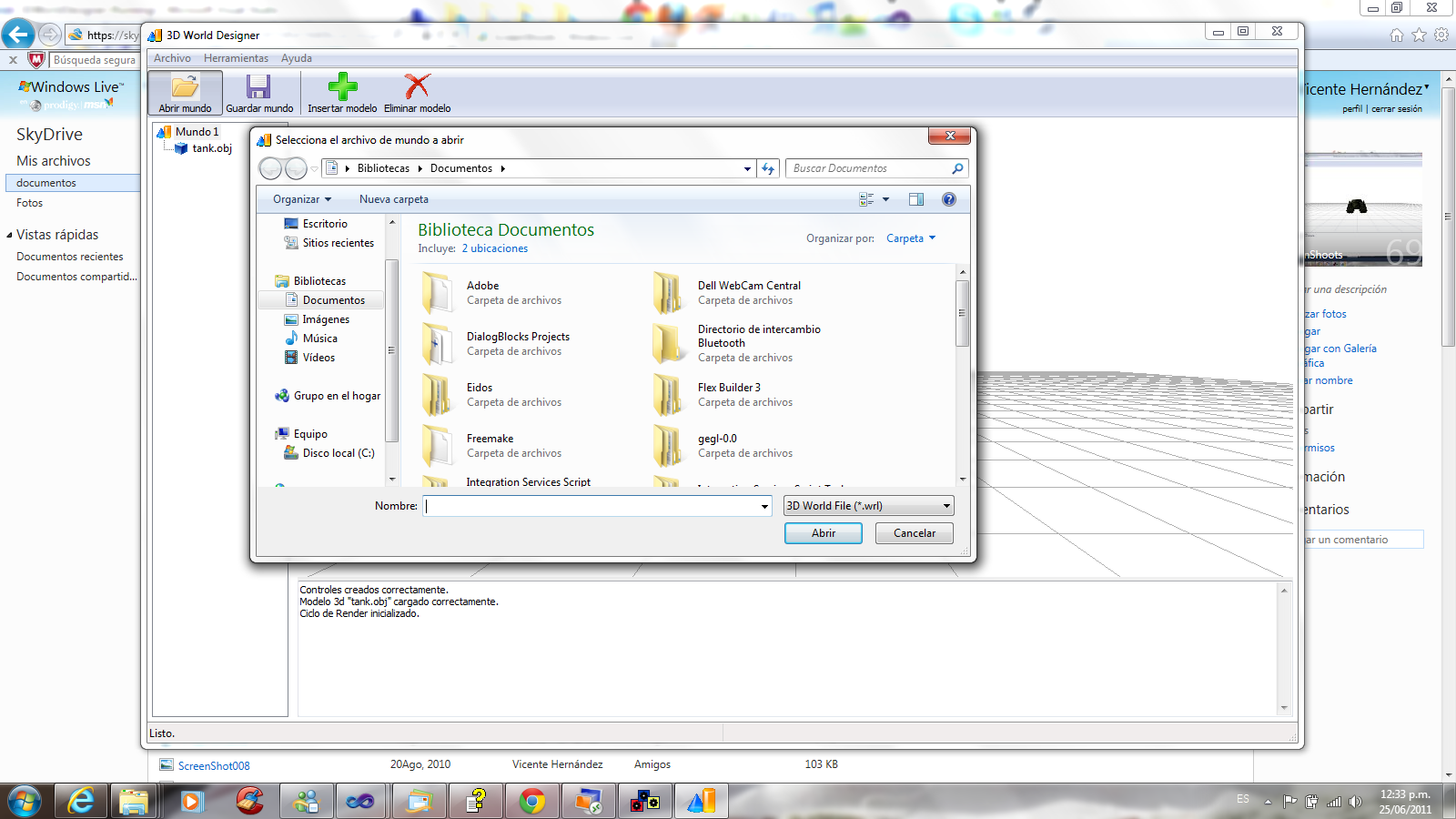Select Vídeos library in the navigation pane

318,358
